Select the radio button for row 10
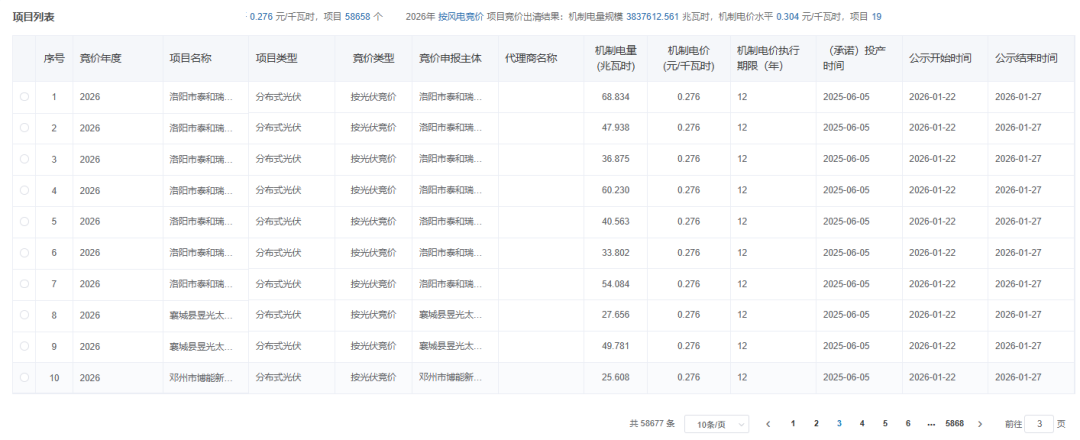Viewport: 1080px width, 440px height. (x=24, y=378)
